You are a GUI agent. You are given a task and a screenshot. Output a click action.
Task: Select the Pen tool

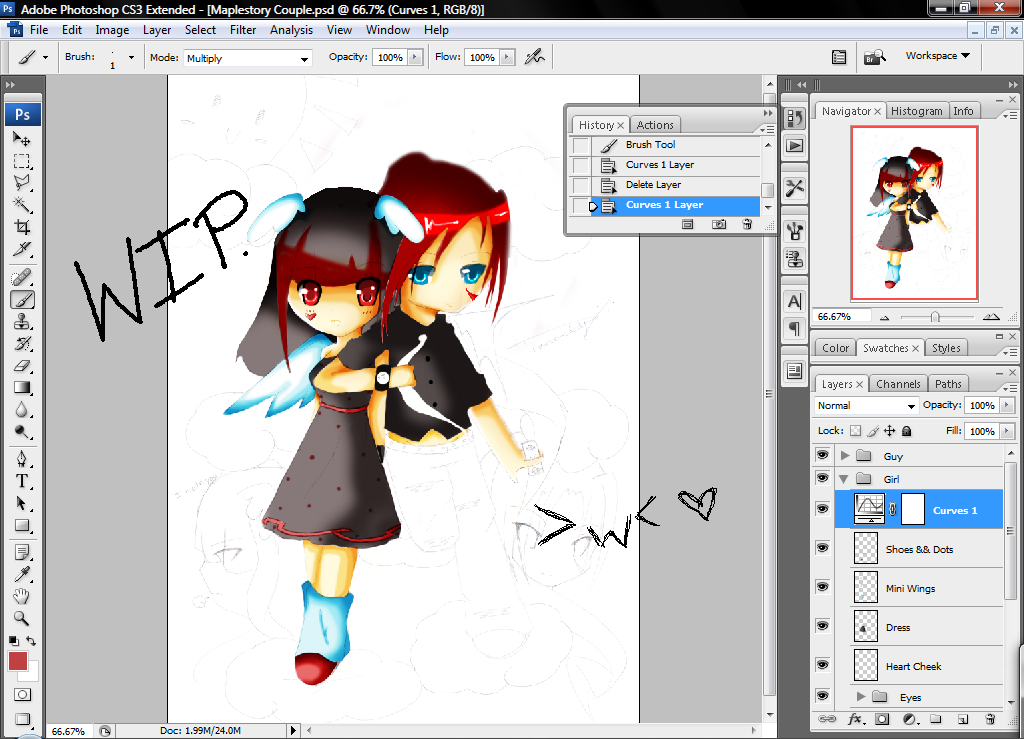22,459
